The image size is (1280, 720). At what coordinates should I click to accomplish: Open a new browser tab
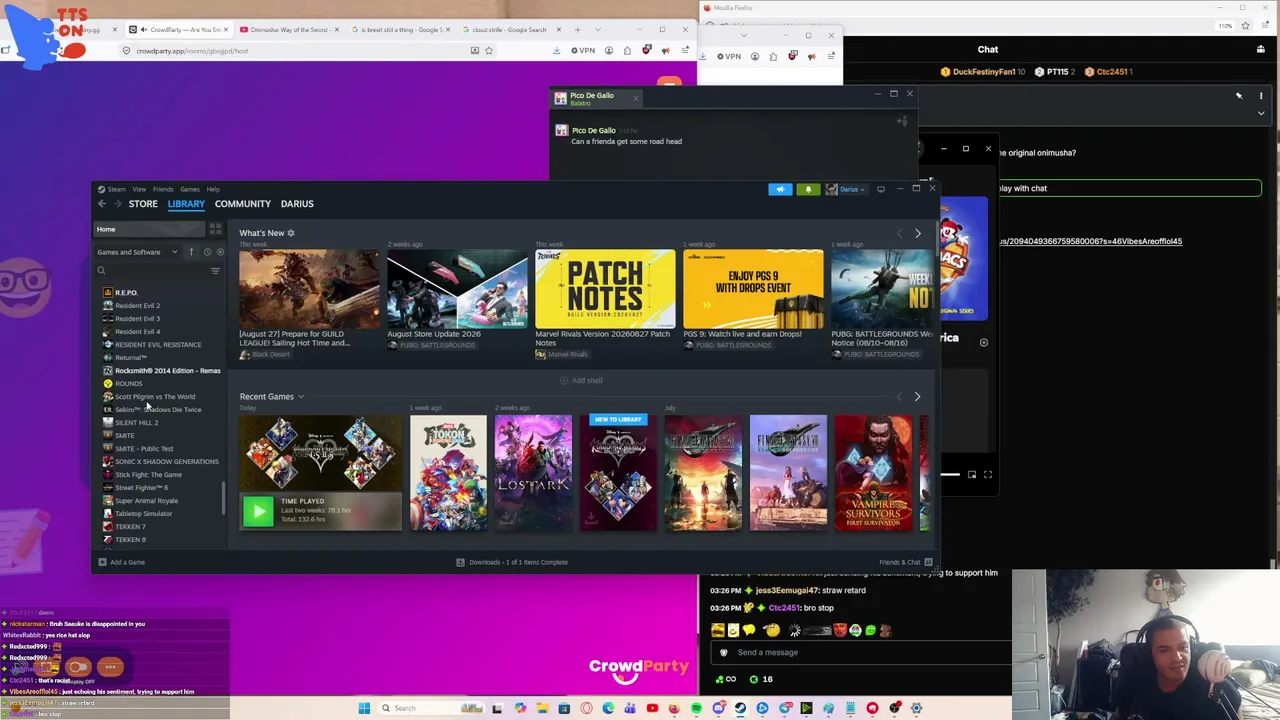577,30
